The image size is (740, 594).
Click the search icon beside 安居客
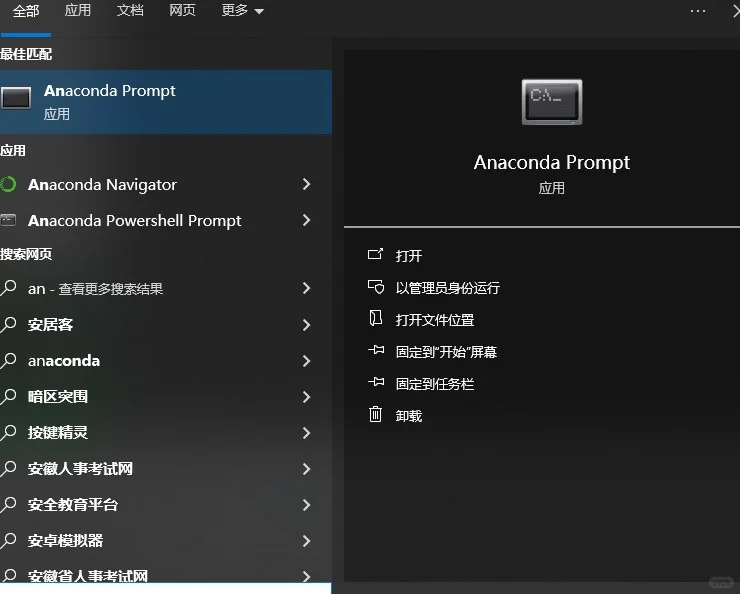(x=8, y=324)
